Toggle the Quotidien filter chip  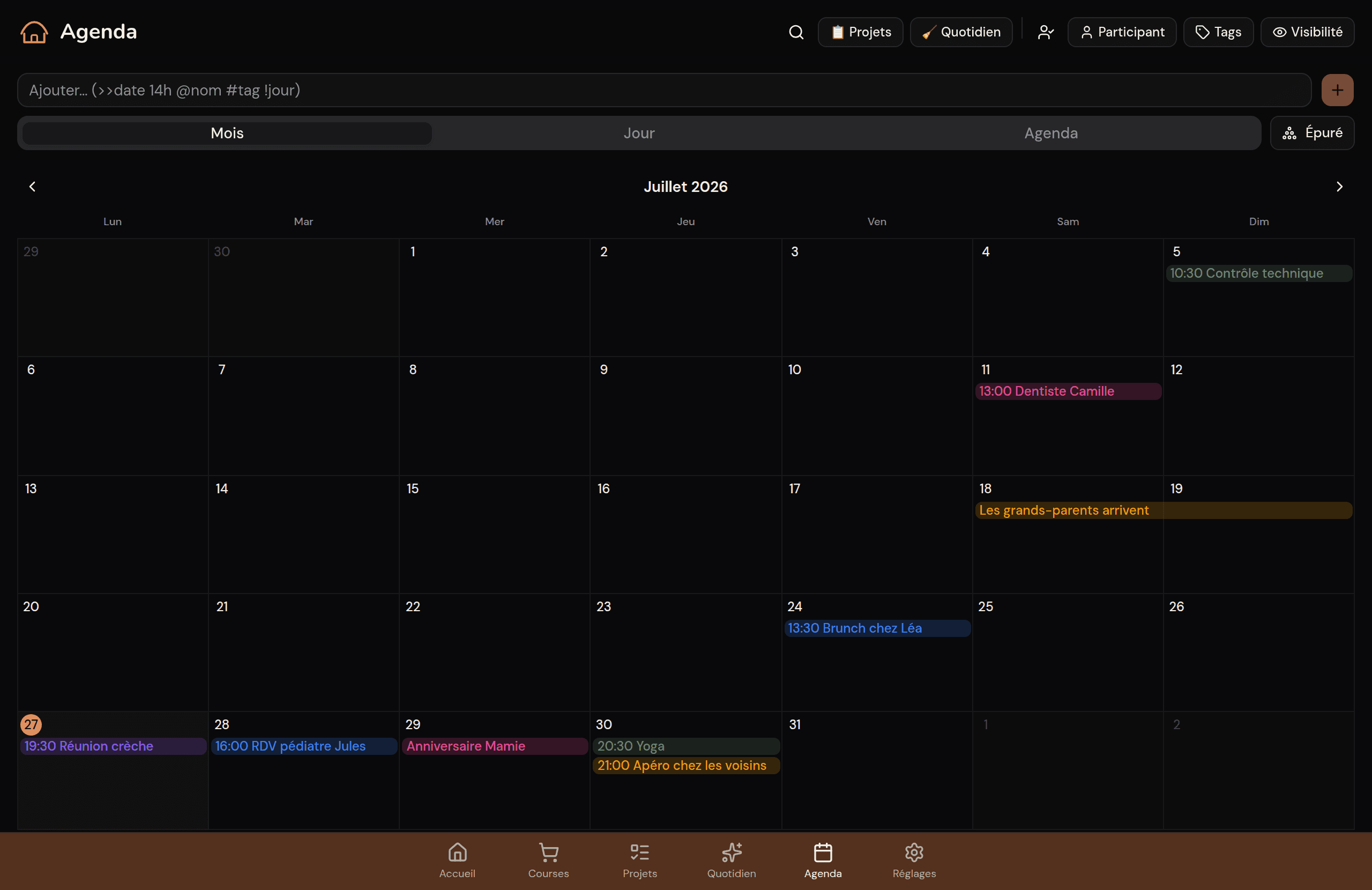(961, 32)
